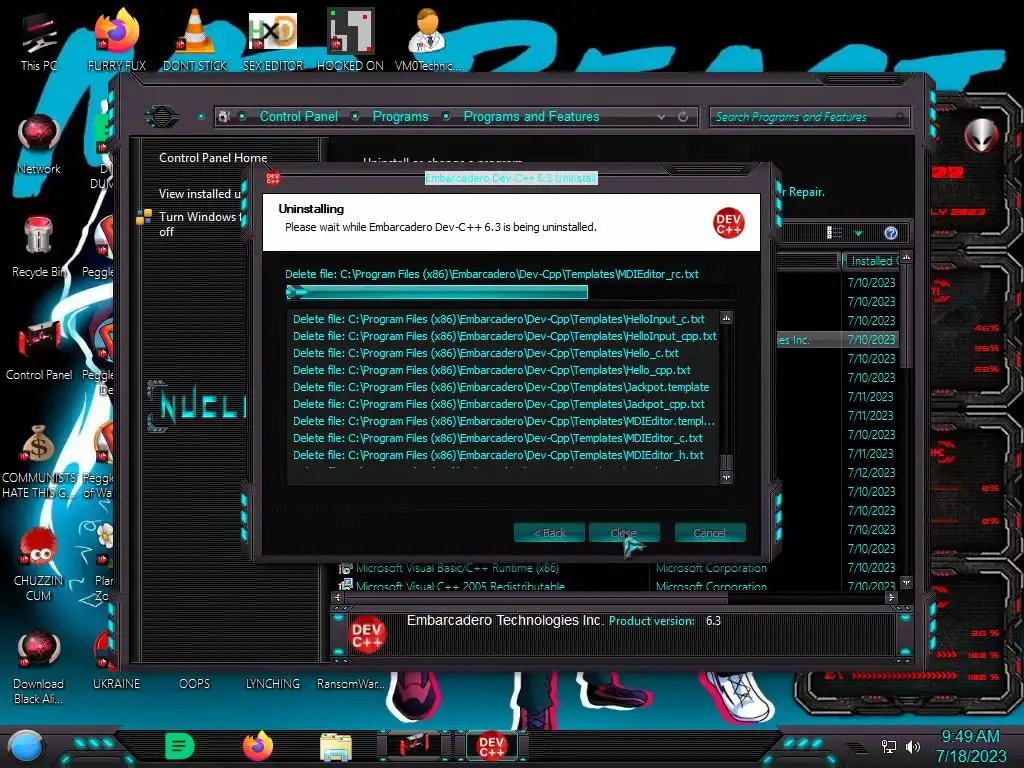Click the program list scroll-down arrow
This screenshot has width=1024, height=768.
906,582
